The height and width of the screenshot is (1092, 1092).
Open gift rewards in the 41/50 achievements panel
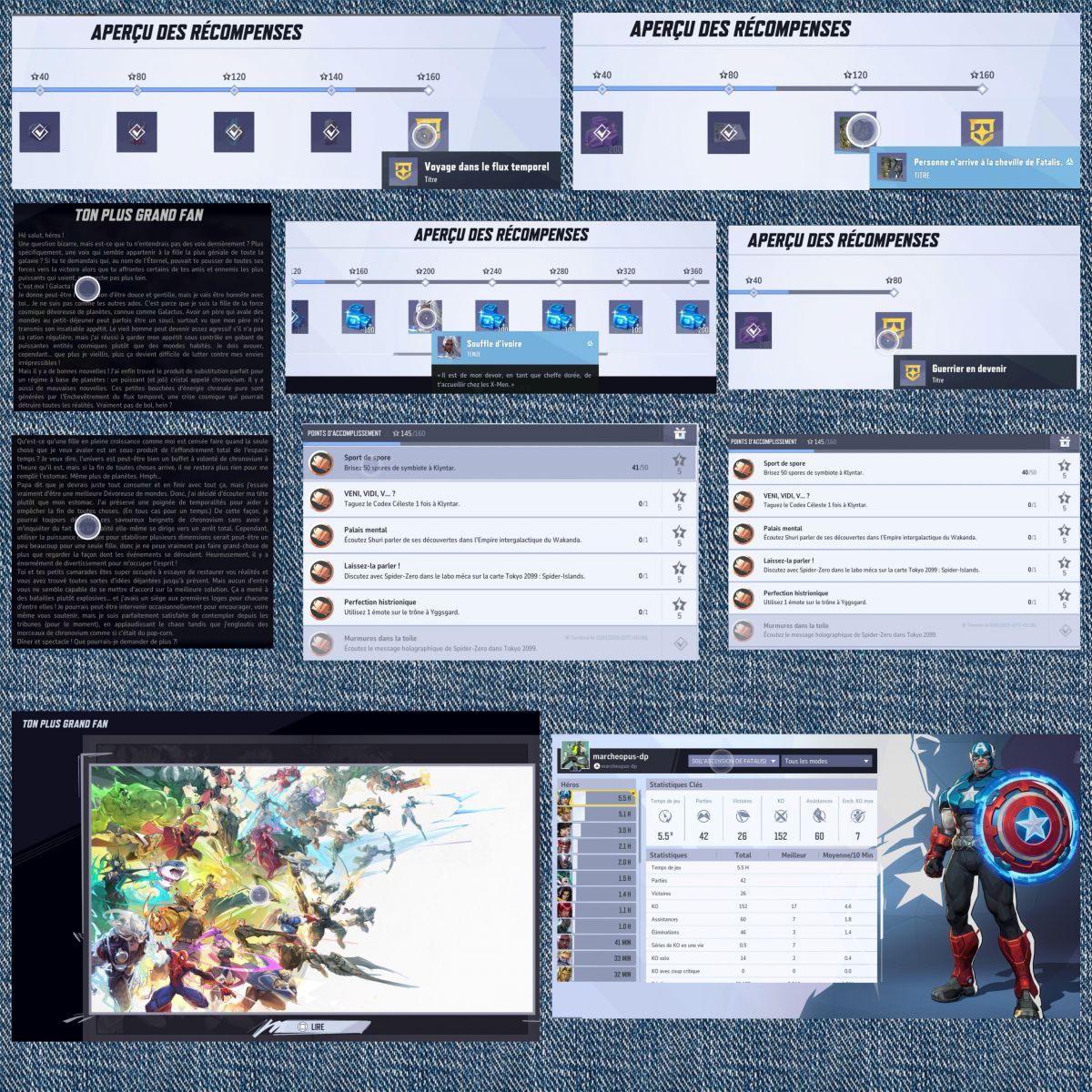679,434
